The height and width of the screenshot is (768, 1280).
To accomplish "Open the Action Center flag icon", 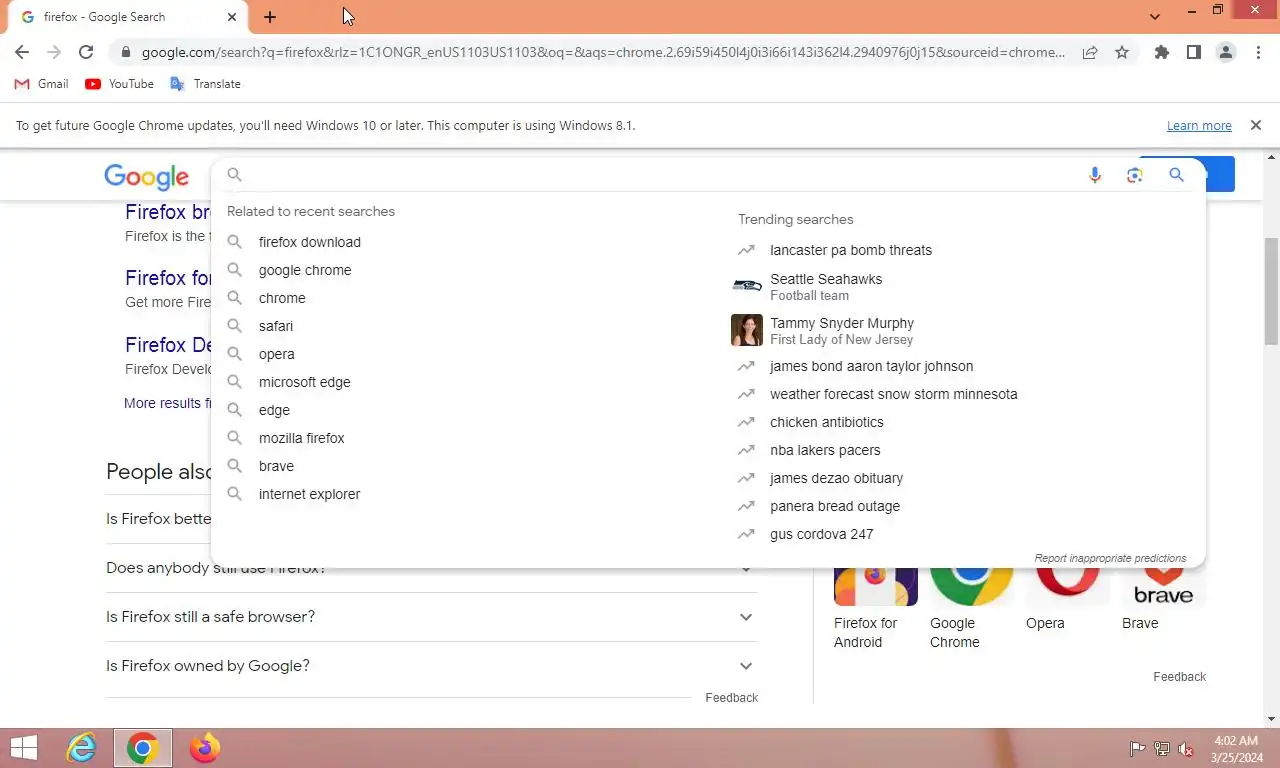I will (x=1137, y=748).
